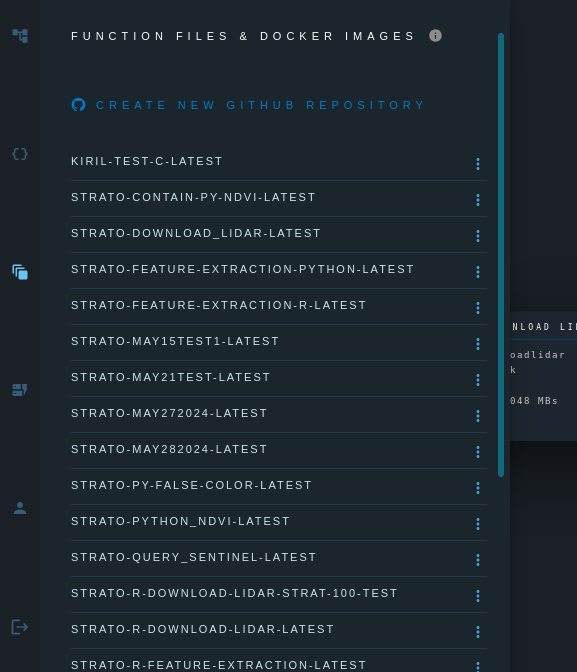Open options menu for STRATO-PYTHON_NDVI-LATEST
The width and height of the screenshot is (577, 672).
click(478, 524)
